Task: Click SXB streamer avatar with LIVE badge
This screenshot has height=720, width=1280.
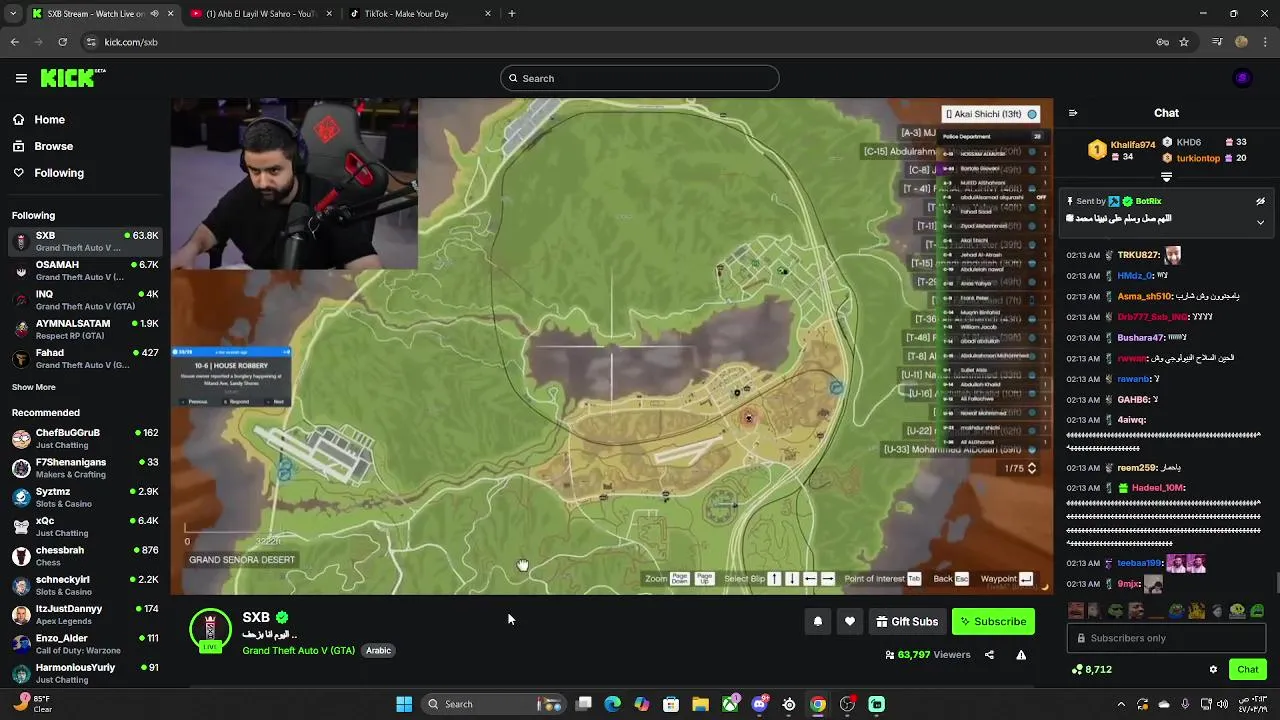Action: click(210, 631)
